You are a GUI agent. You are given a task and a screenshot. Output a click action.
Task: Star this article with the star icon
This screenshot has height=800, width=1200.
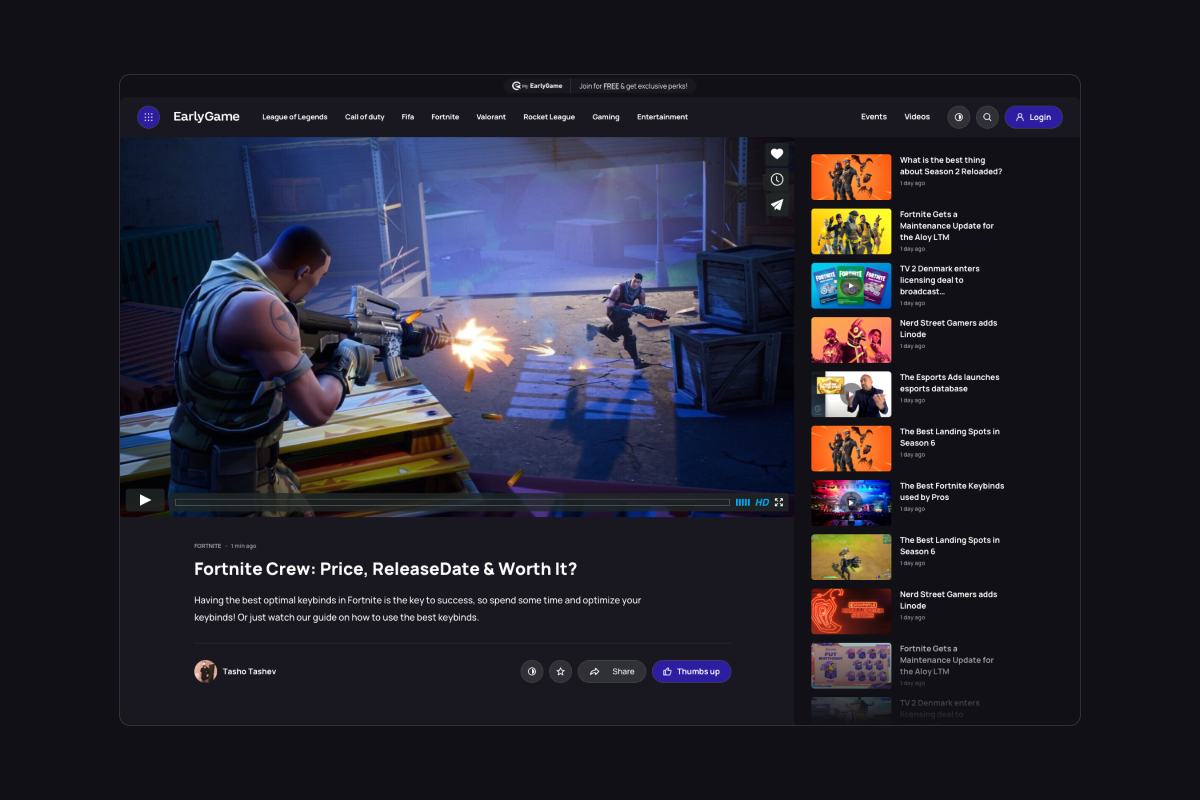click(x=561, y=672)
